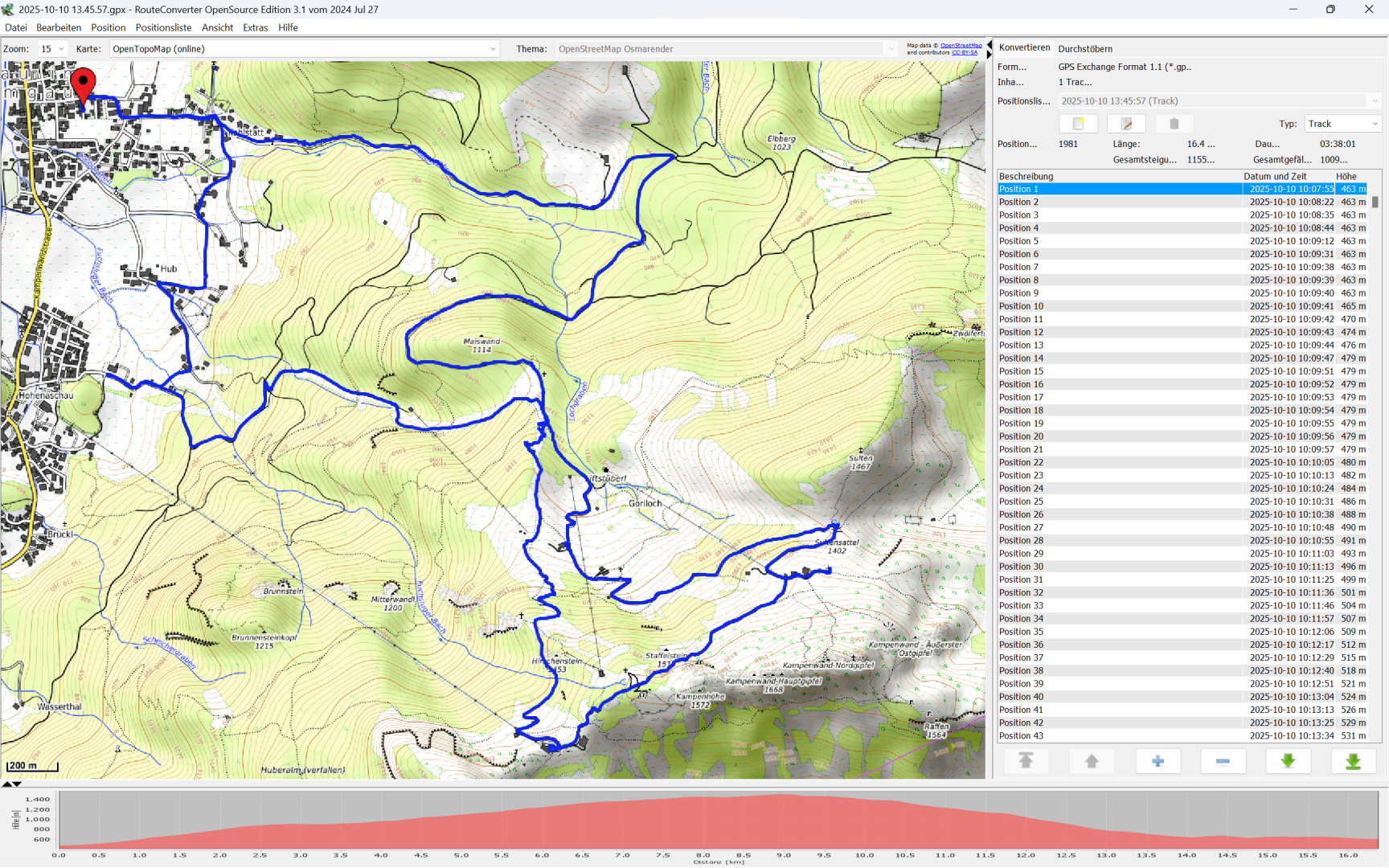
Task: Open the Extras menu
Action: pyautogui.click(x=255, y=27)
